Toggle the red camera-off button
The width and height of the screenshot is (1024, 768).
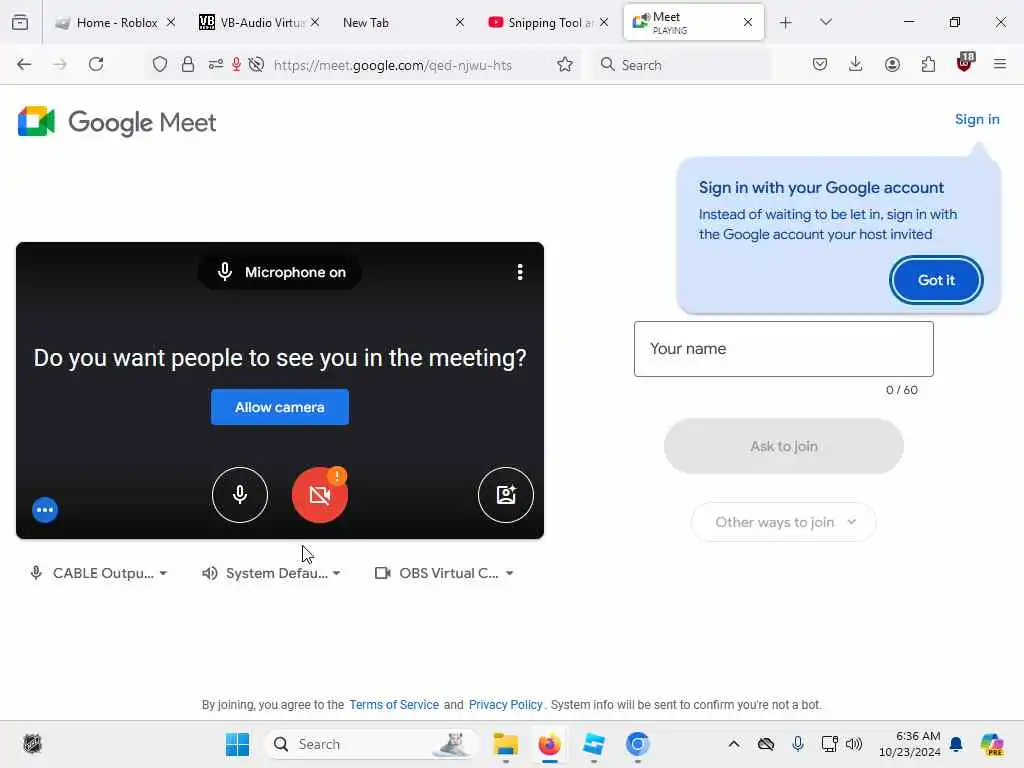(319, 495)
